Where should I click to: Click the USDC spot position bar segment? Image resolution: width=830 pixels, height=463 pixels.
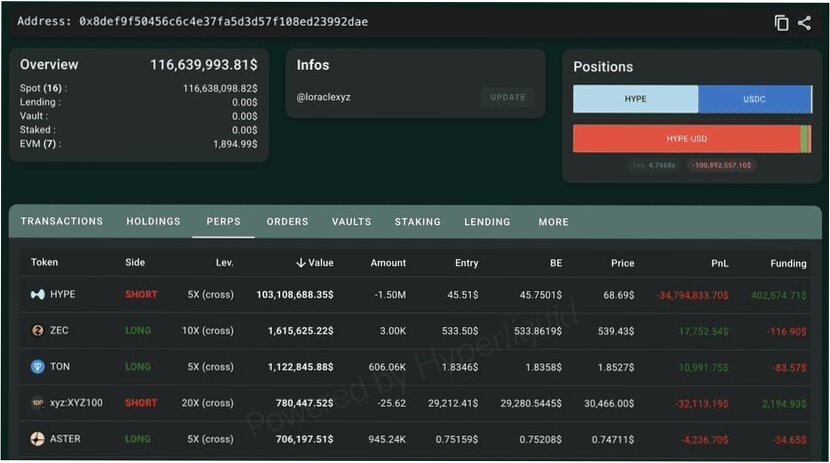point(754,99)
